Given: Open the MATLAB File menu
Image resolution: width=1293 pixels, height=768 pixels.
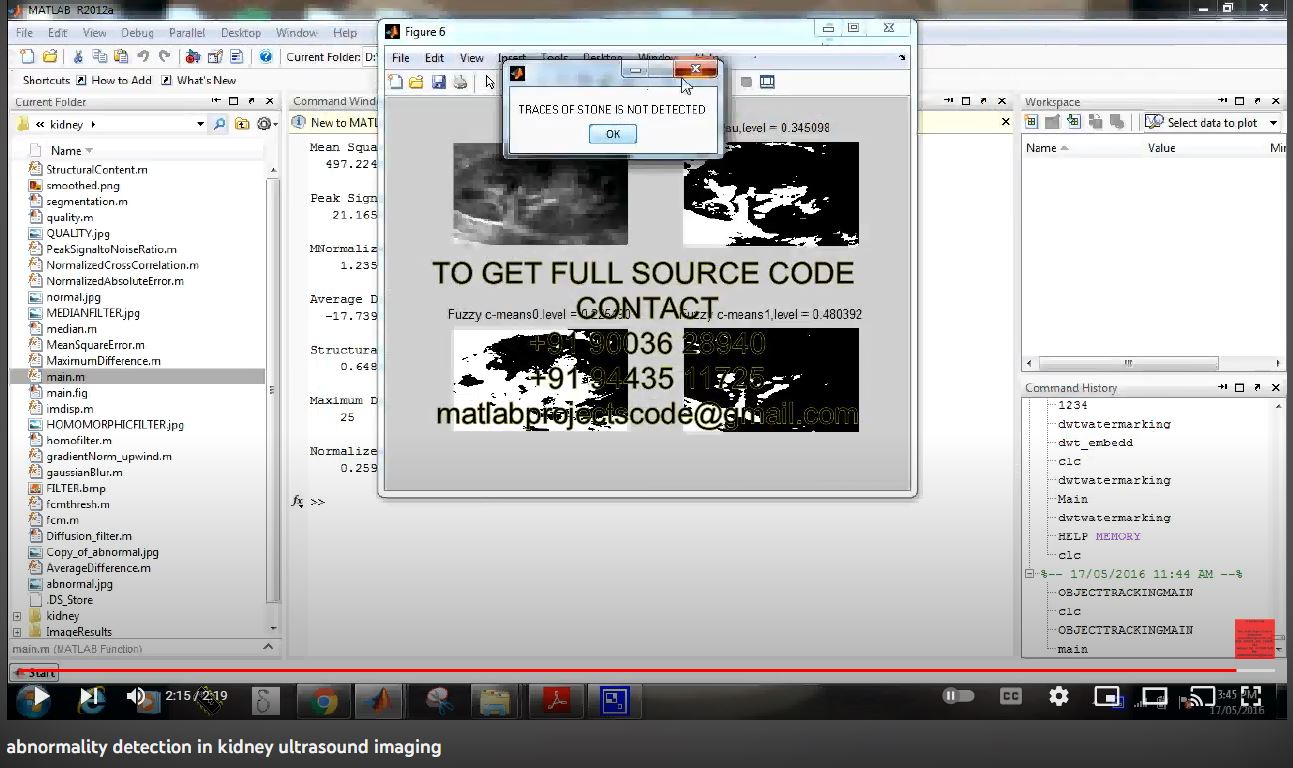Looking at the screenshot, I should point(24,33).
